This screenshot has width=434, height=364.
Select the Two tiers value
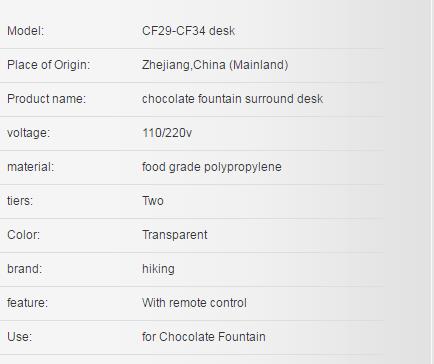[x=153, y=201]
